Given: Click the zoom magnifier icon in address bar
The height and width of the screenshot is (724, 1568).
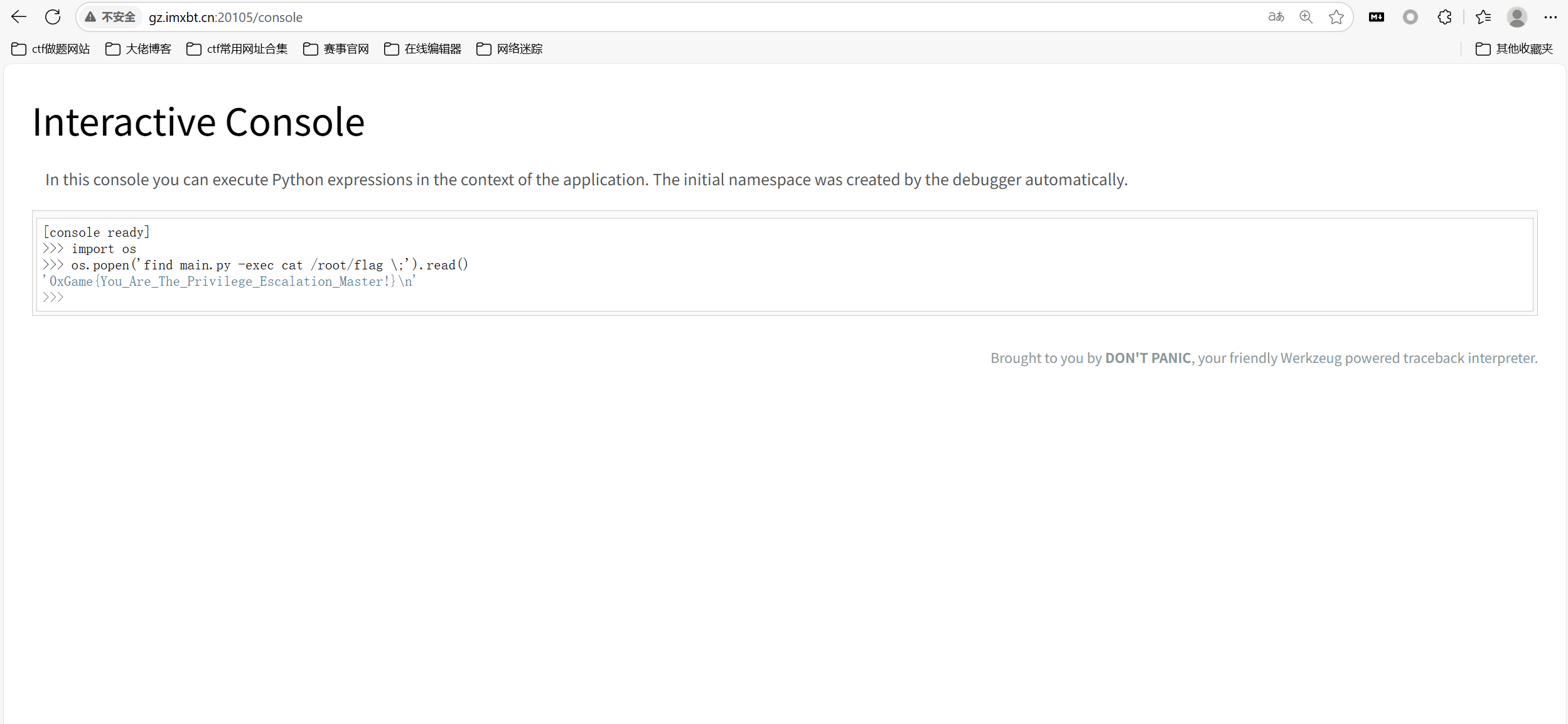Looking at the screenshot, I should click(x=1306, y=17).
